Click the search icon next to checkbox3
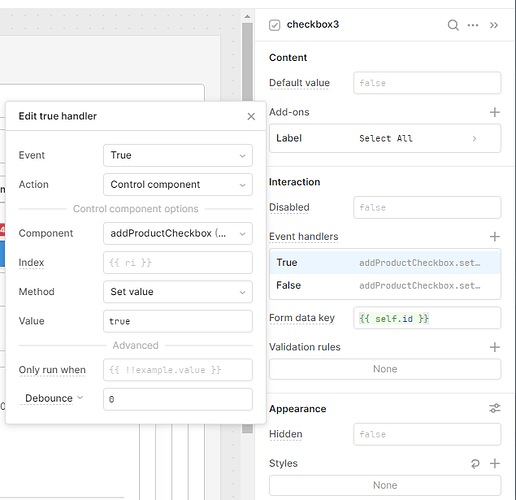516x500 pixels. pos(453,25)
